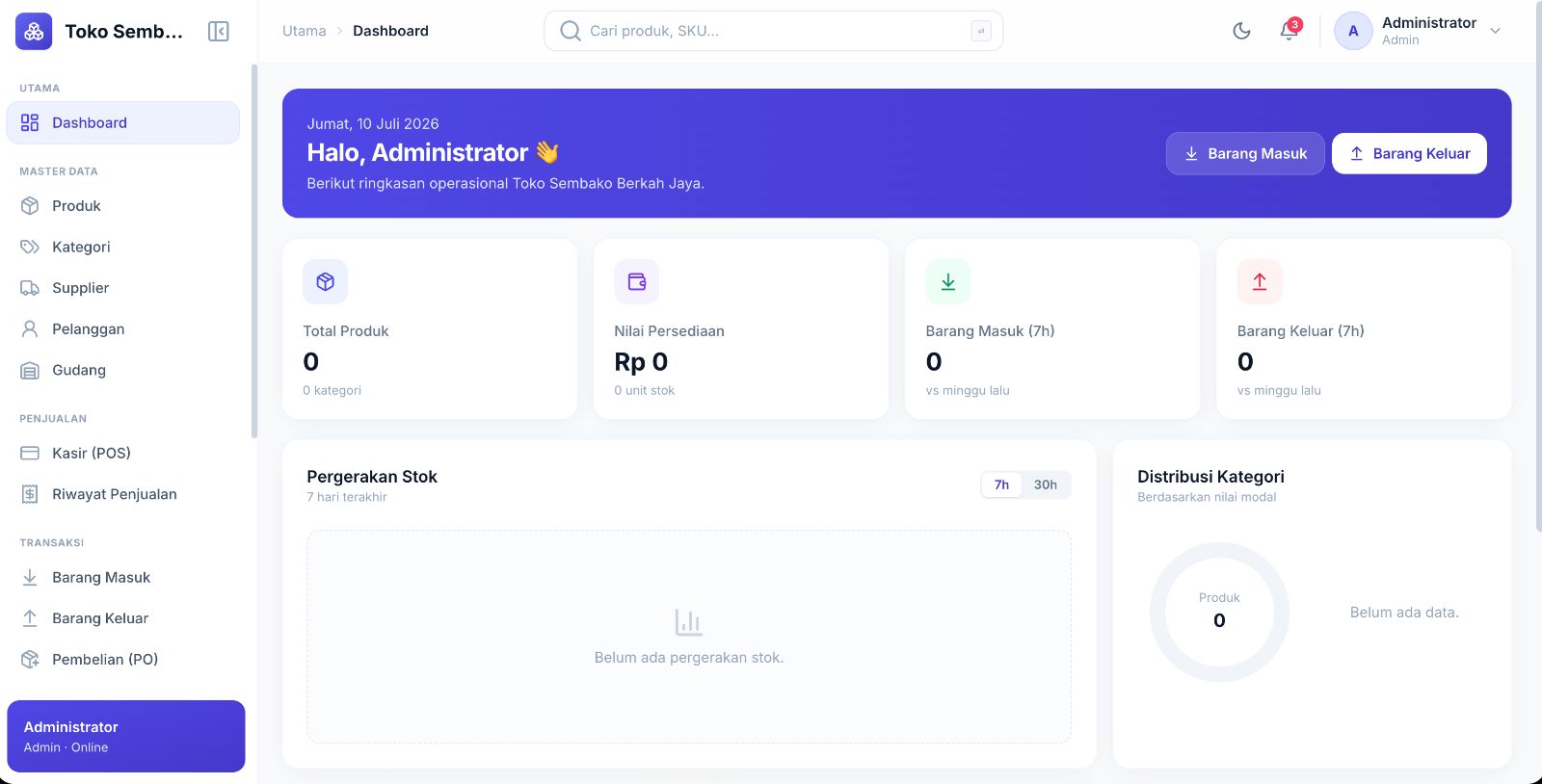
Task: Click the Administrator avatar circle A
Action: coord(1353,31)
